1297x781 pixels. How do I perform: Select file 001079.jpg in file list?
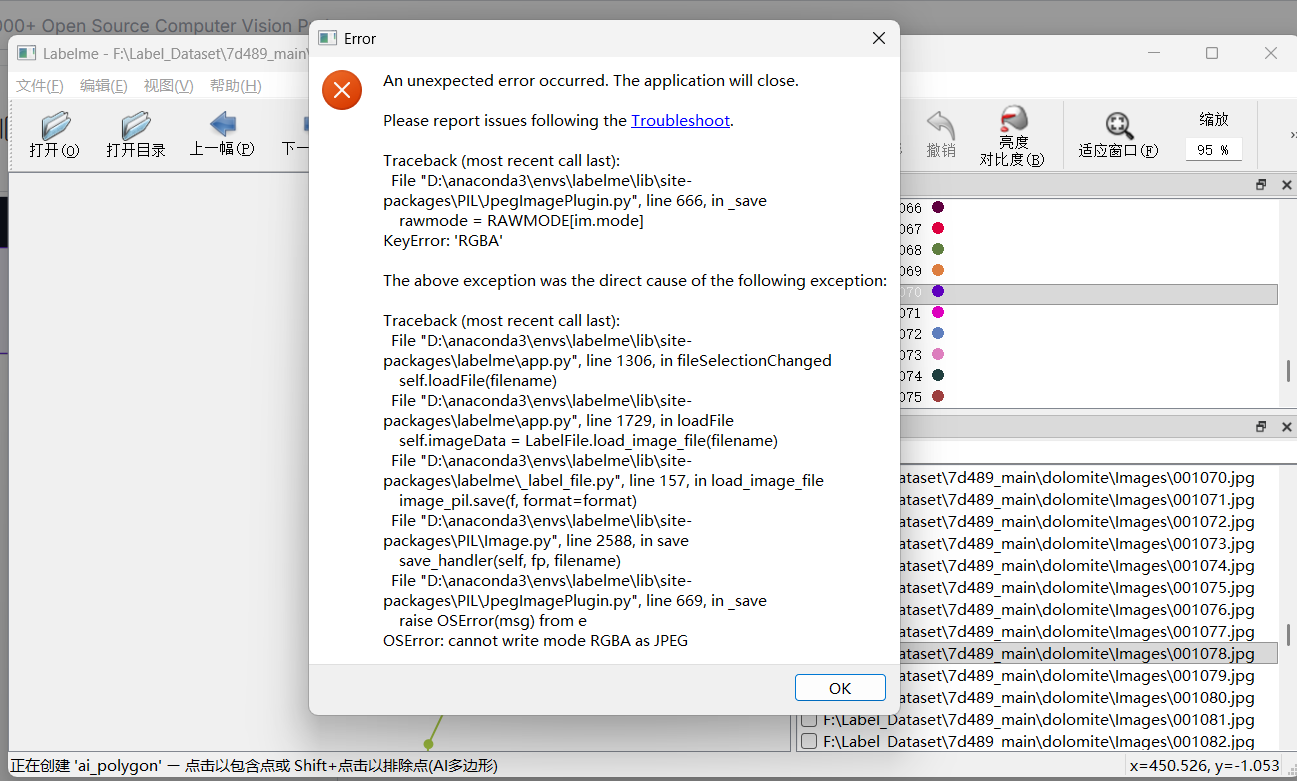pos(1077,676)
